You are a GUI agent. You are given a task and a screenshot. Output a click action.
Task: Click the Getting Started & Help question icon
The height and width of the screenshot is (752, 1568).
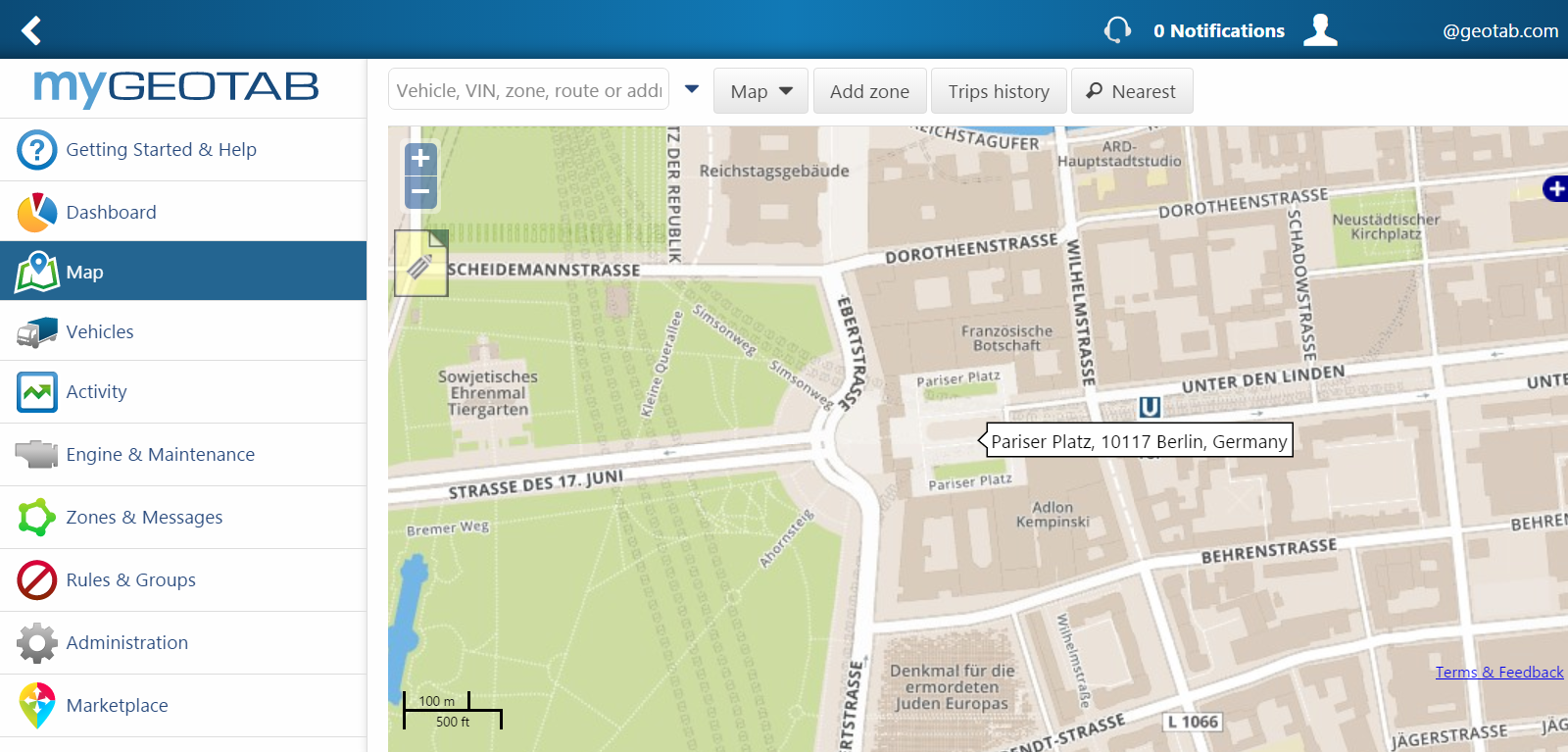coord(36,150)
